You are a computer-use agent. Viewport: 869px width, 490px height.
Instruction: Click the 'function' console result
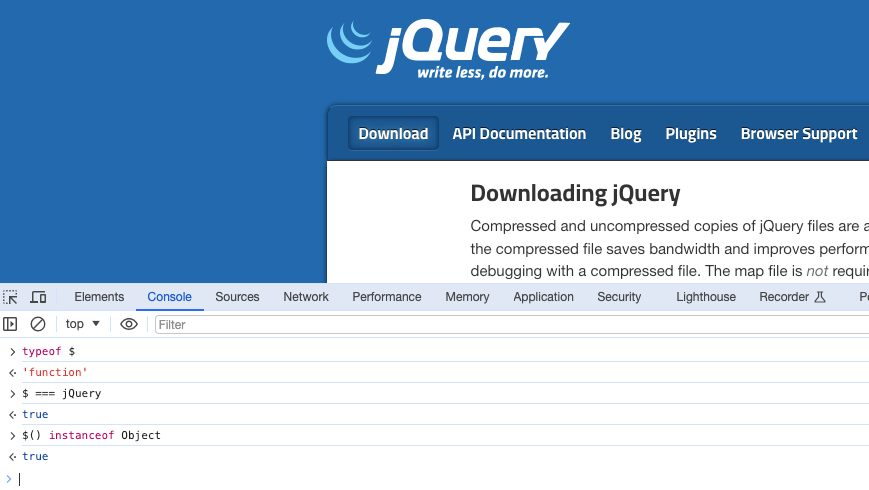(55, 372)
